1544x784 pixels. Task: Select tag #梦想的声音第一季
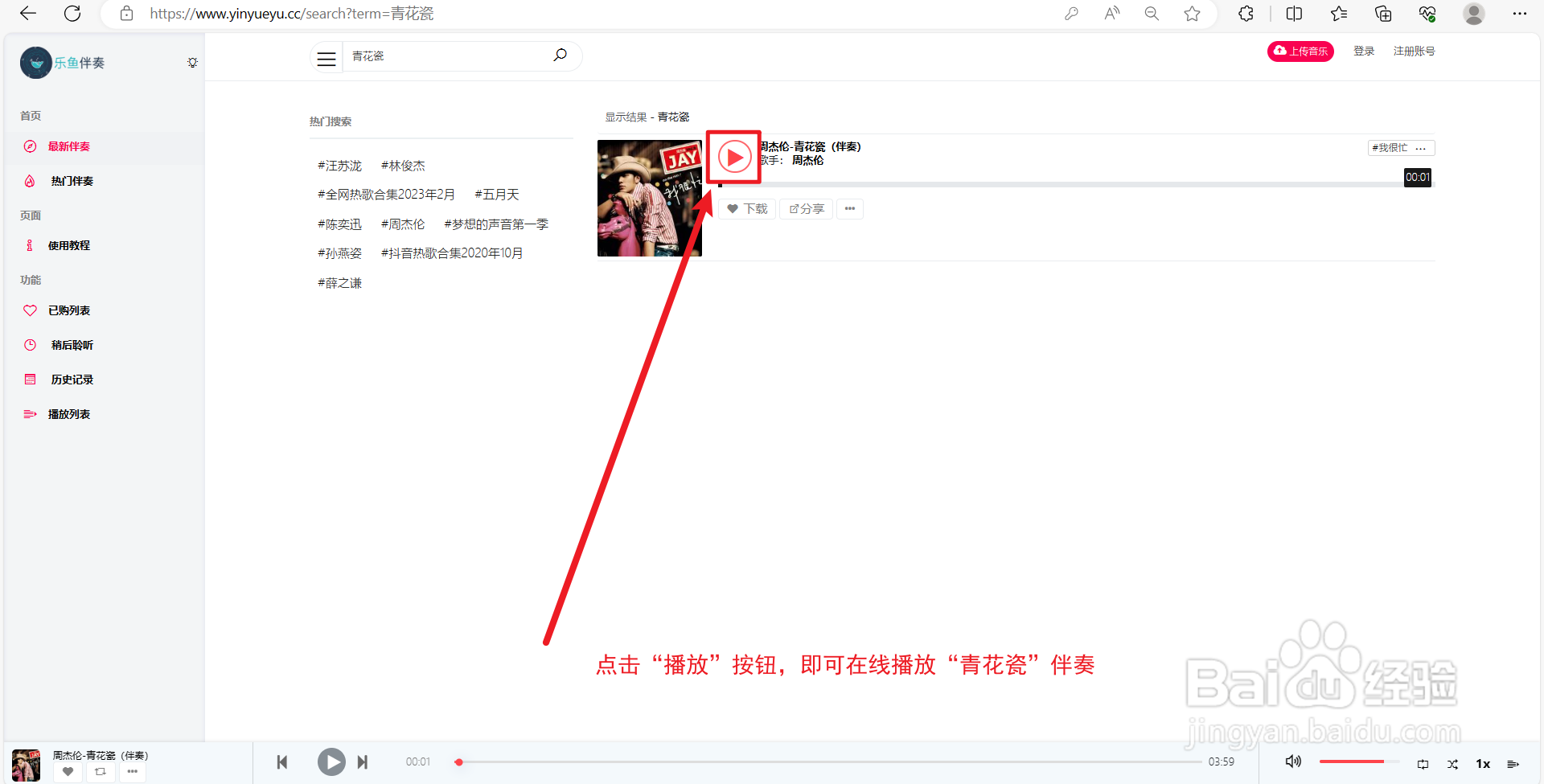pyautogui.click(x=496, y=224)
